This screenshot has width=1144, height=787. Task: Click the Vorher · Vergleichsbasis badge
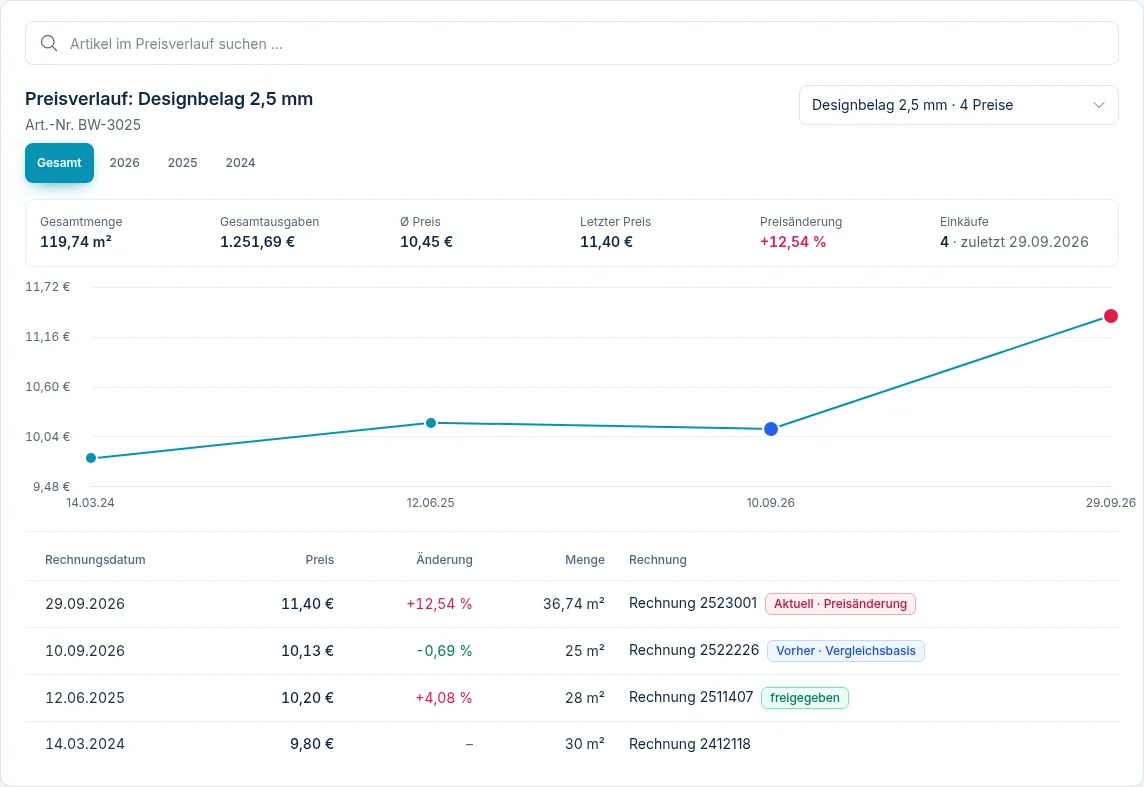(x=846, y=651)
